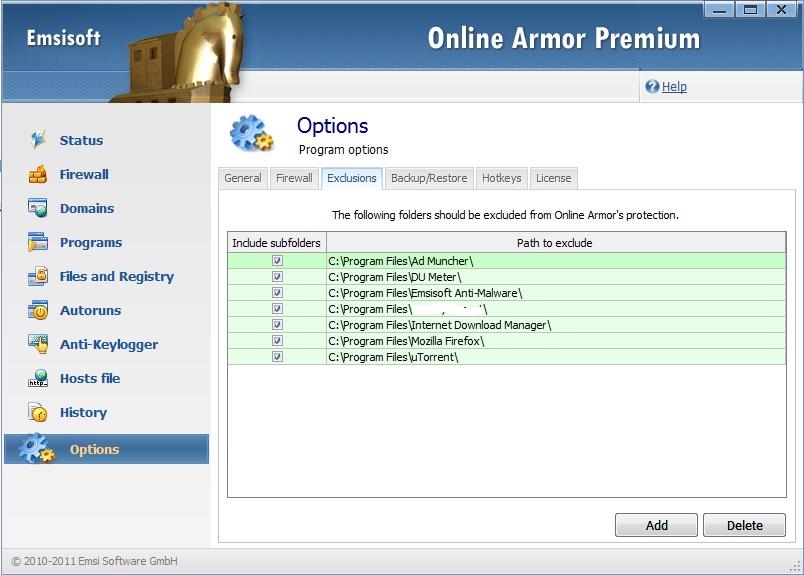804x575 pixels.
Task: Click the Help question mark icon
Action: 652,86
